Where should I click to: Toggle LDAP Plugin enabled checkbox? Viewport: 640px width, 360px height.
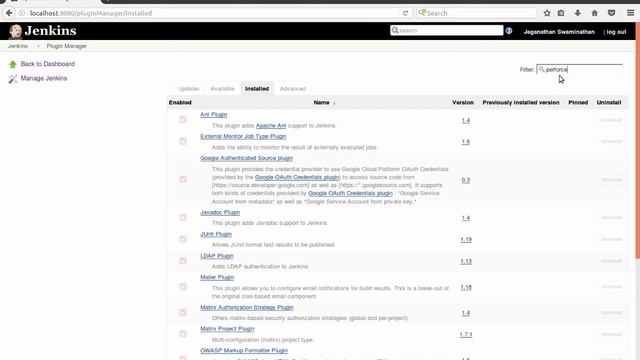point(183,260)
